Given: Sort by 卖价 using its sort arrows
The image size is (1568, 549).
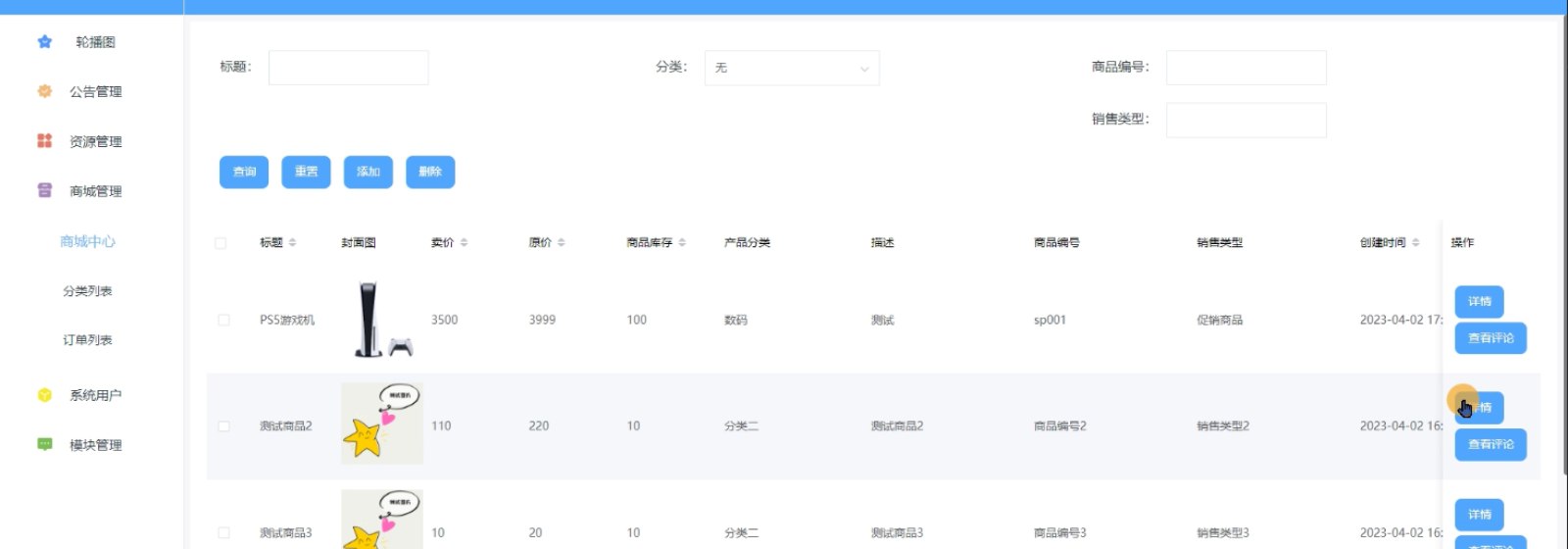Looking at the screenshot, I should (x=464, y=242).
